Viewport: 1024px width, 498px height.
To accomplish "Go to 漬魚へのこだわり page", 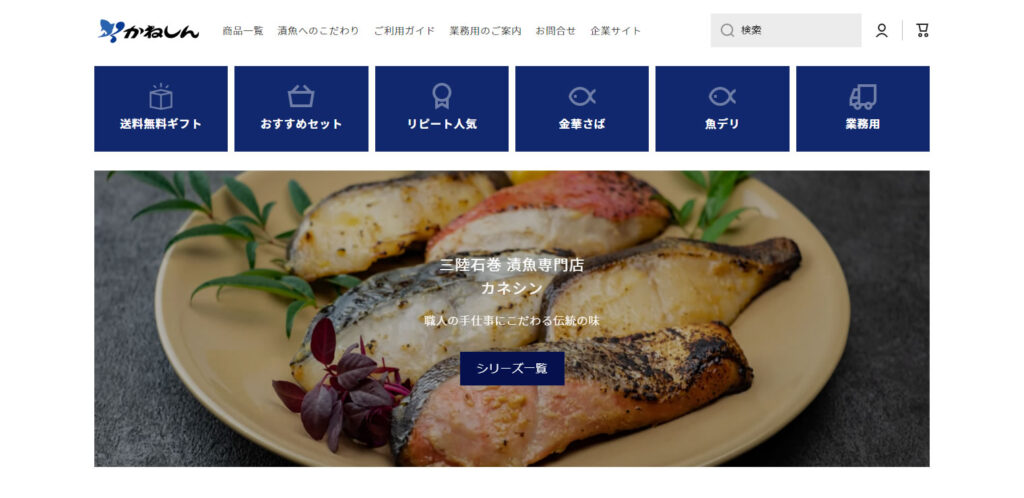I will click(319, 31).
